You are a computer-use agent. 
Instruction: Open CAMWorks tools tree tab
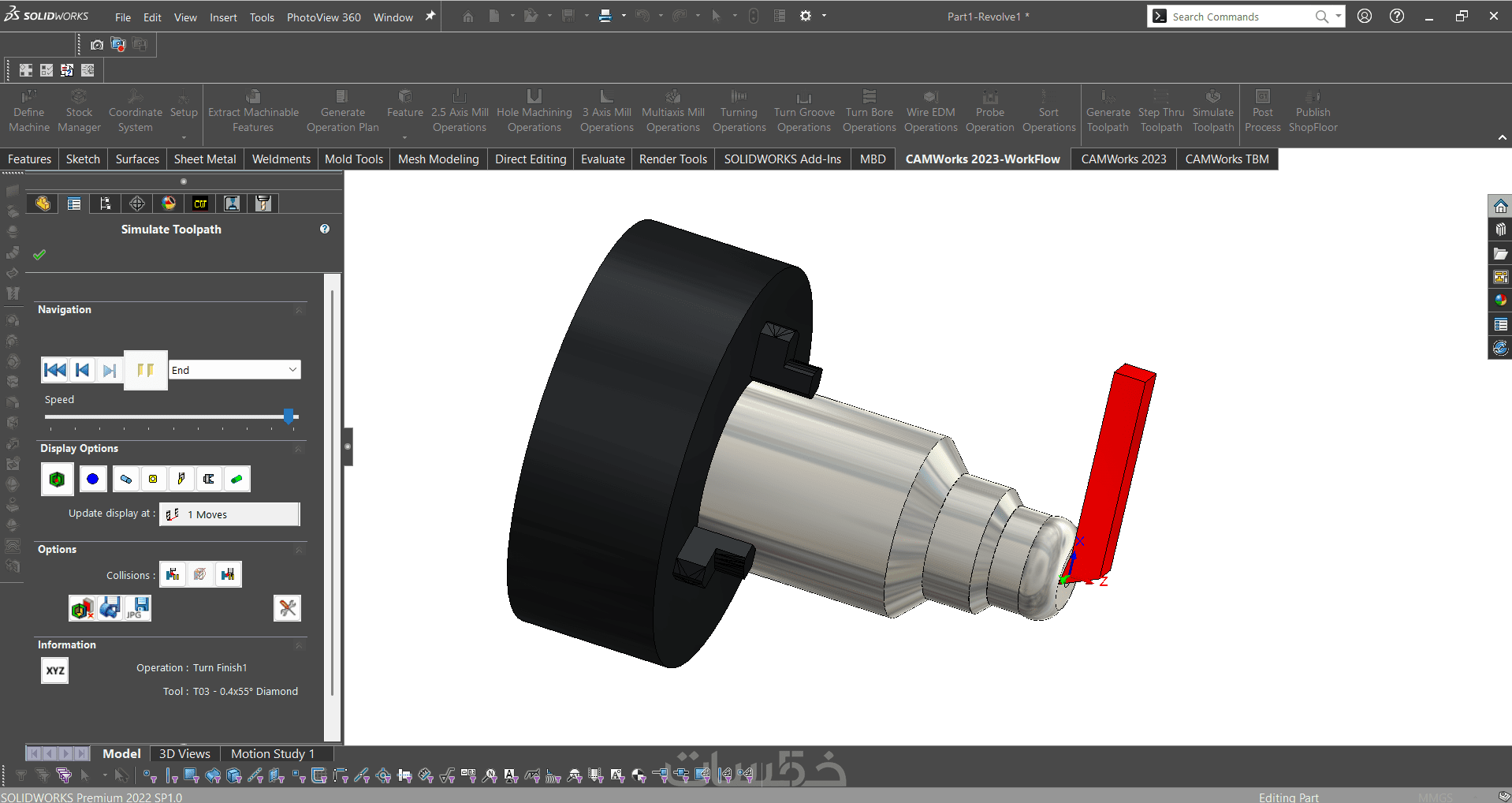pyautogui.click(x=263, y=204)
